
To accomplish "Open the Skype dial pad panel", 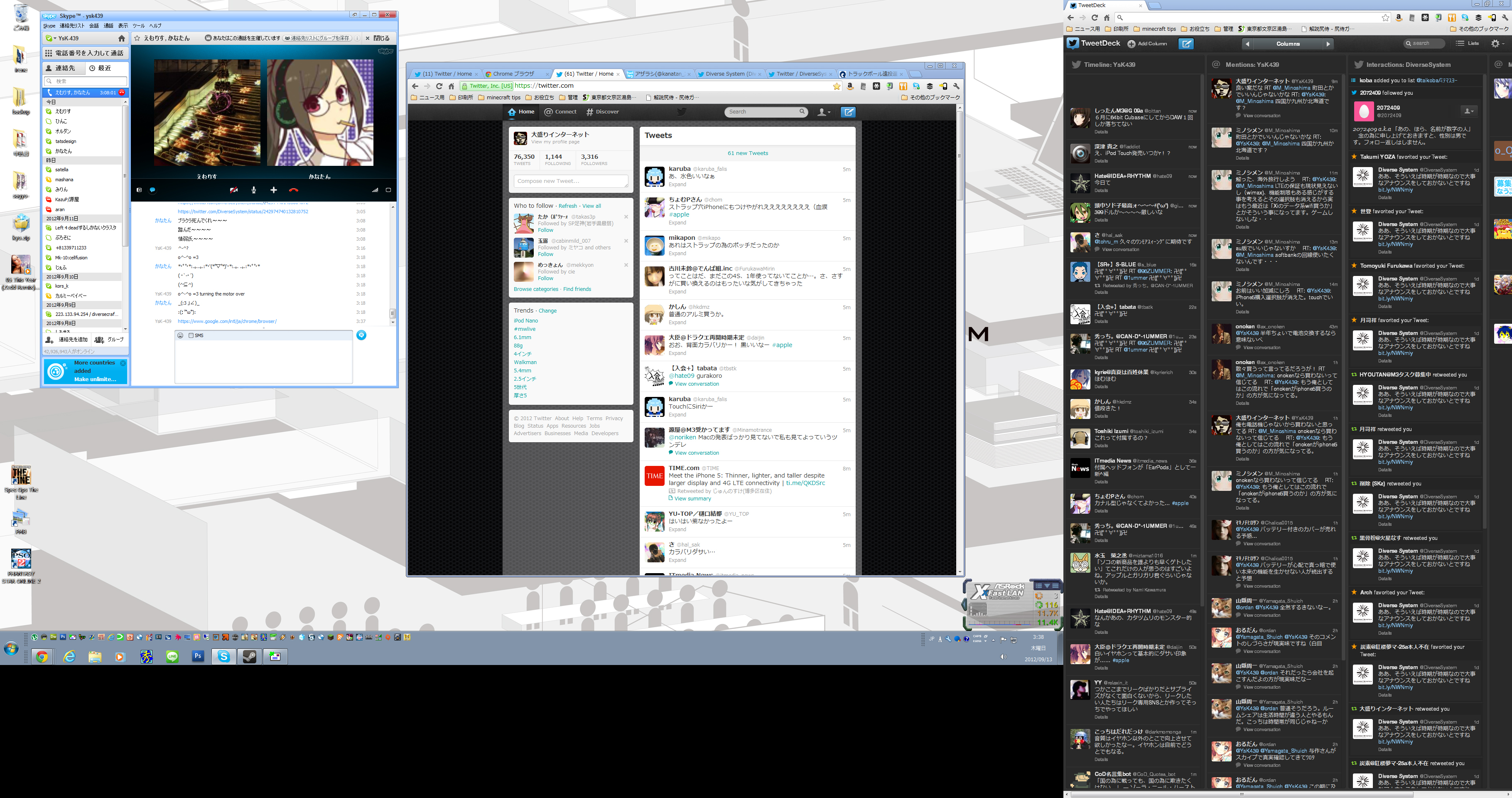I will coord(84,53).
